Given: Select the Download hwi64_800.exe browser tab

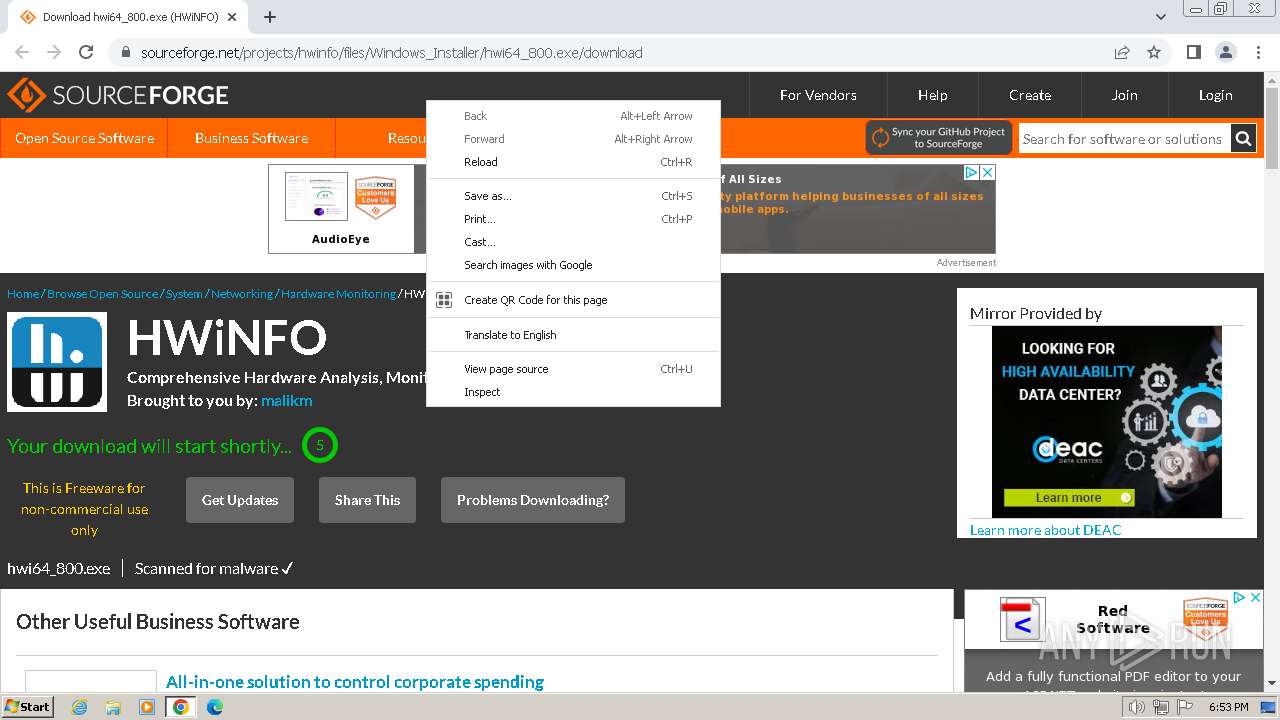Looking at the screenshot, I should click(x=130, y=17).
